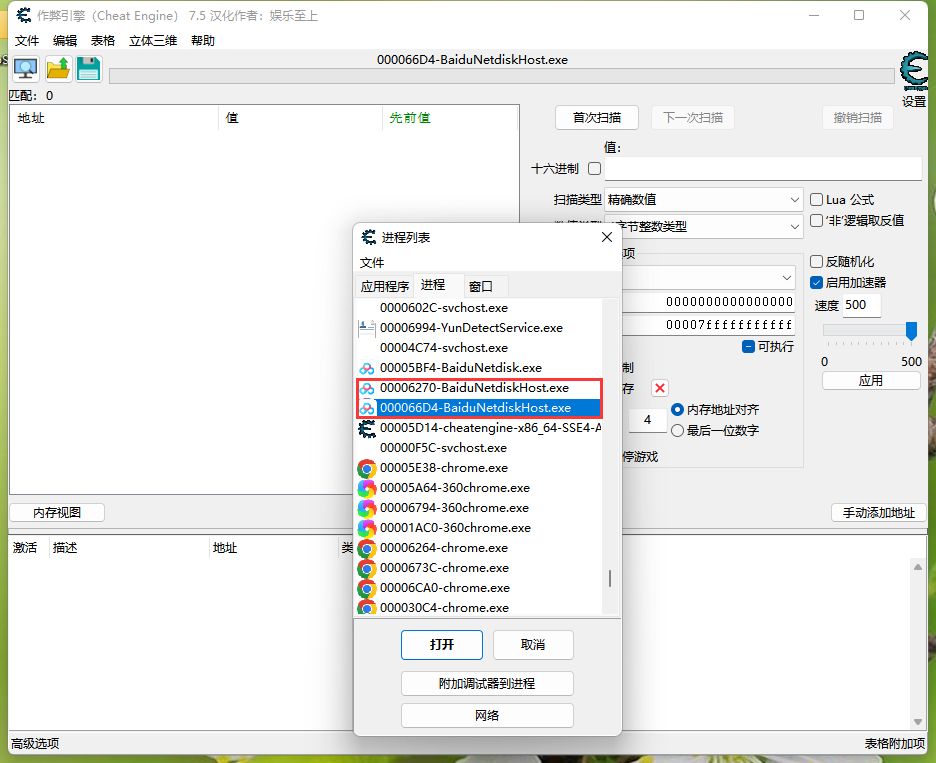Toggle the 十六进制 hexadecimal checkbox
The width and height of the screenshot is (936, 763).
click(x=595, y=168)
